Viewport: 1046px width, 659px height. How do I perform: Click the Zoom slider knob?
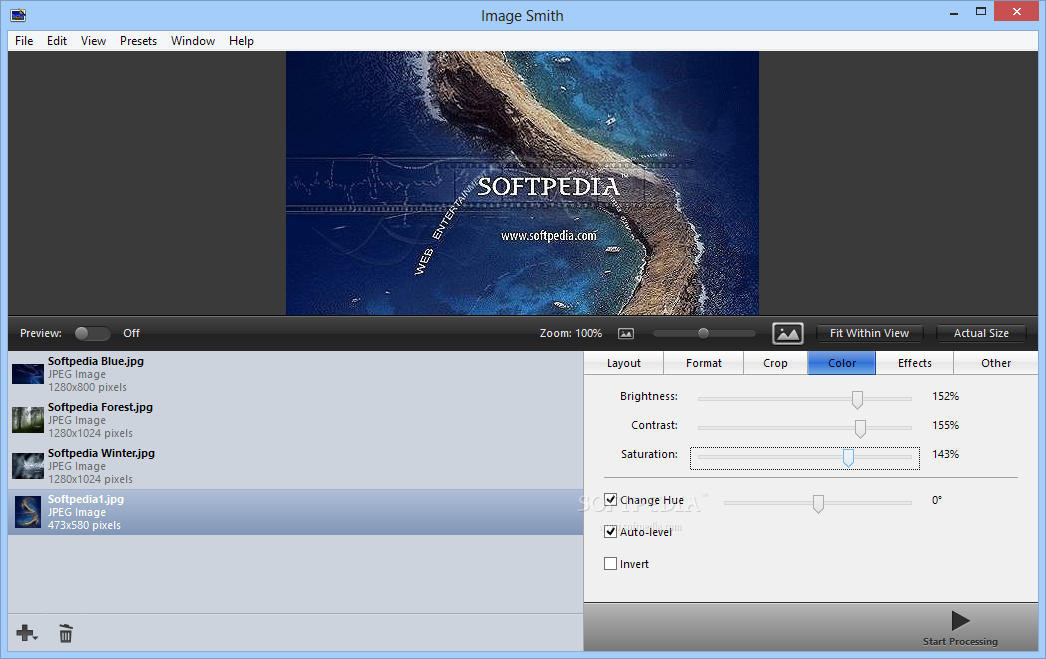(x=703, y=333)
